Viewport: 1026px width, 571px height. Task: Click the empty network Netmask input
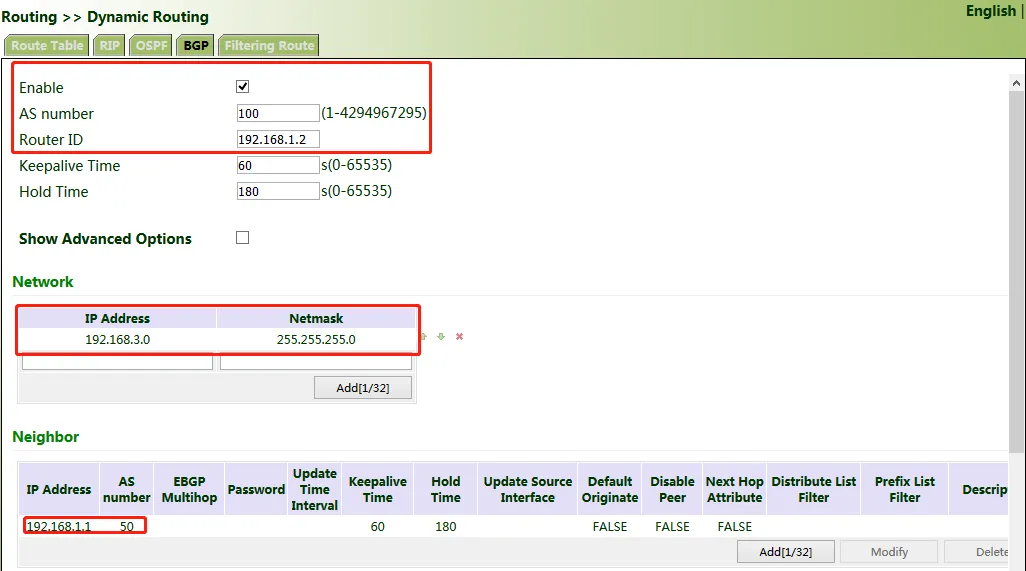[x=316, y=362]
